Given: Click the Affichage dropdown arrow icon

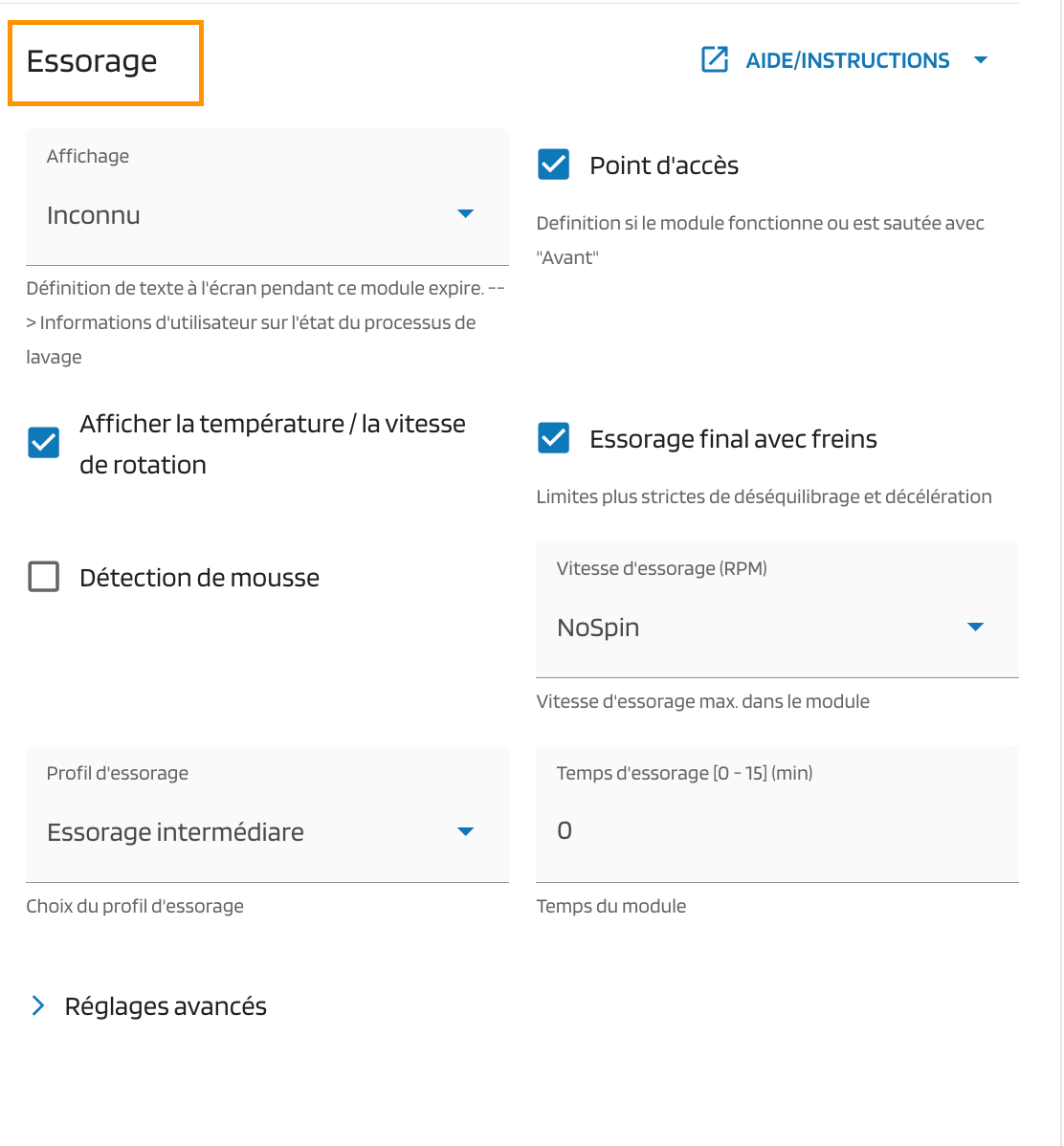Looking at the screenshot, I should 466,213.
